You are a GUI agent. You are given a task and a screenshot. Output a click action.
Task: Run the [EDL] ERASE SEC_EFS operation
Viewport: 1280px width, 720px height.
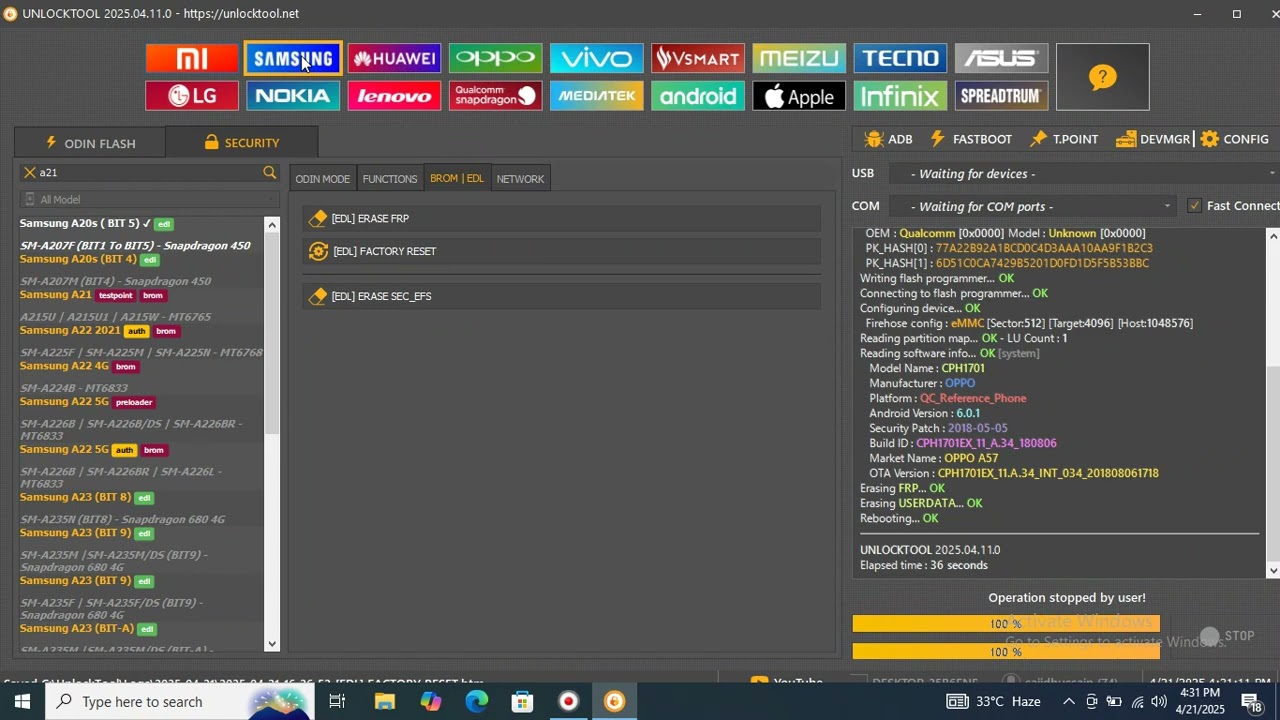click(561, 296)
